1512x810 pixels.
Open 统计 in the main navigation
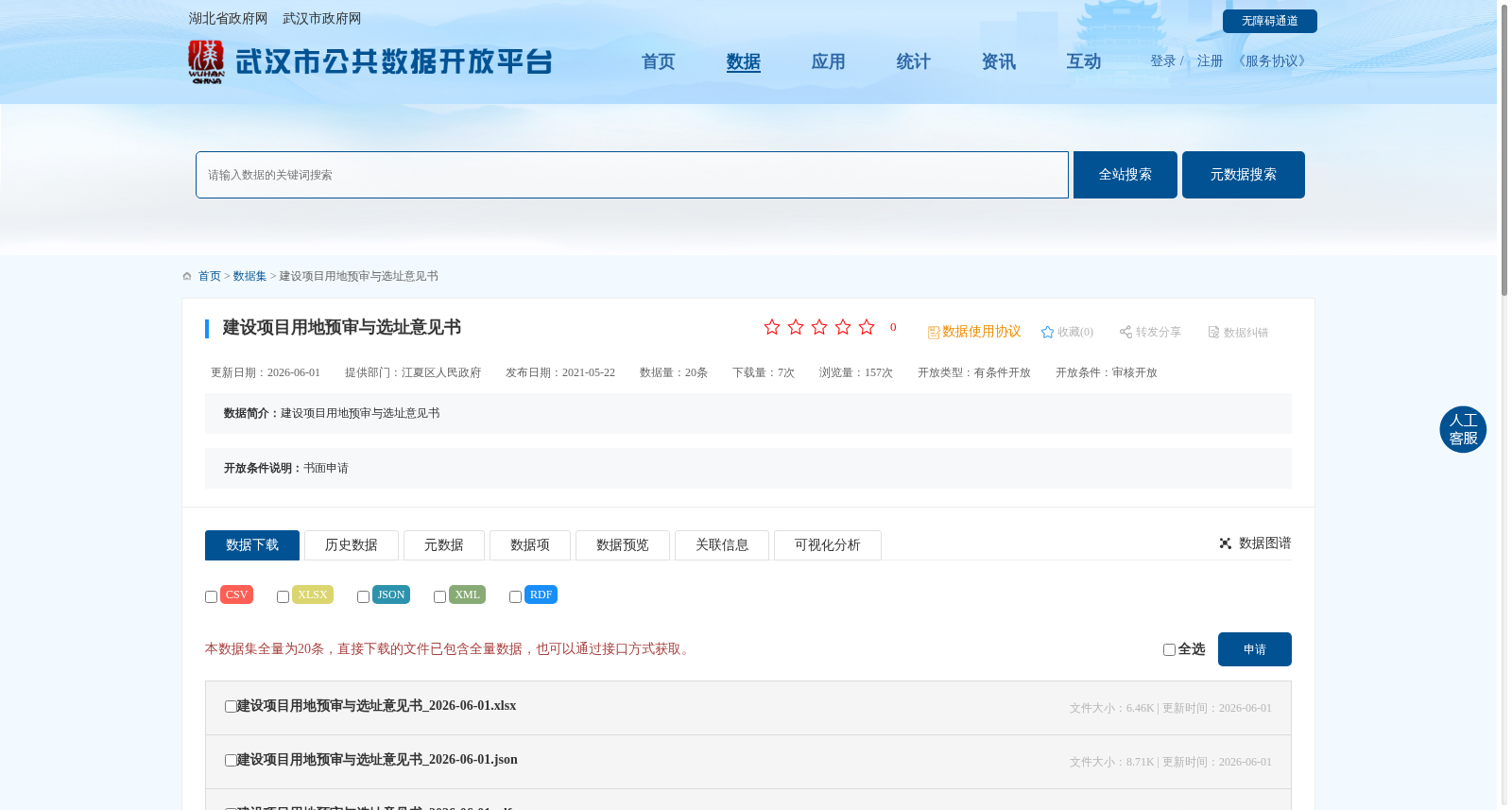coord(914,61)
